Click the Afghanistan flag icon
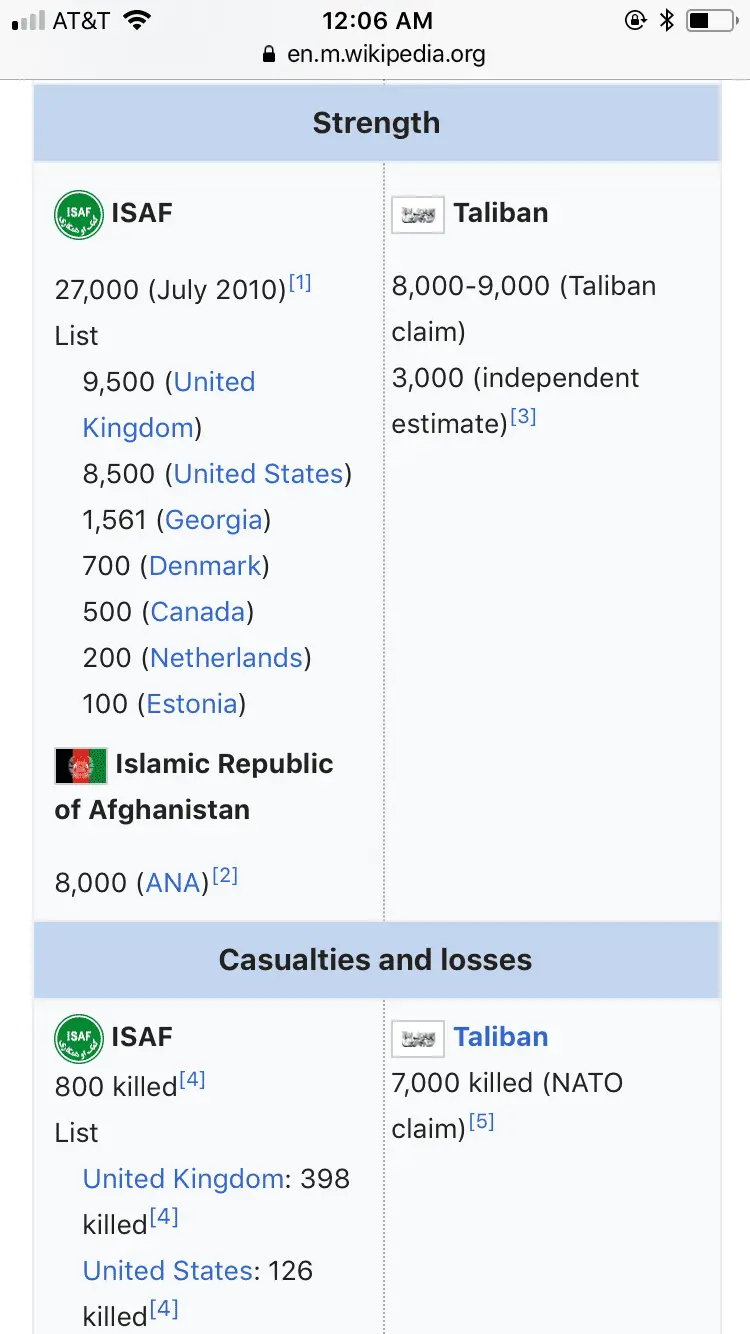750x1334 pixels. click(x=81, y=766)
